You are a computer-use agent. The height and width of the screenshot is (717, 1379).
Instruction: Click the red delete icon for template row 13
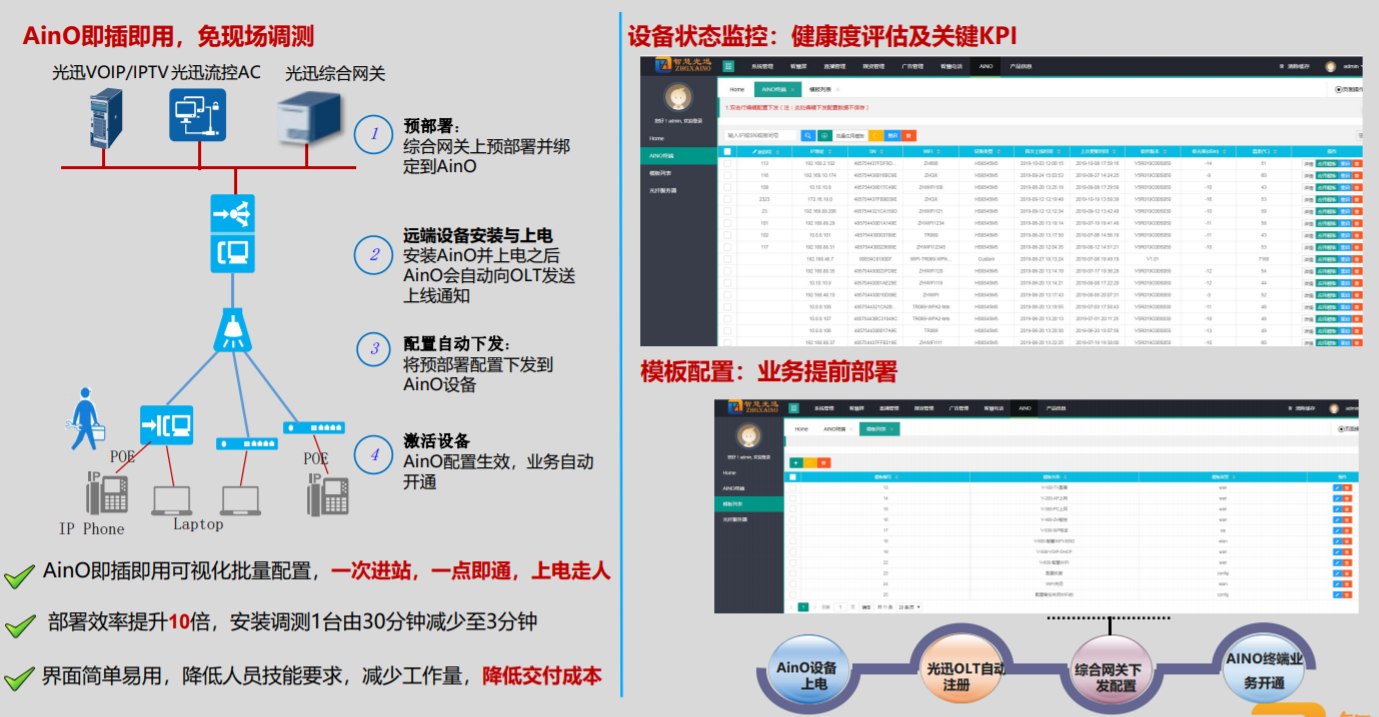pos(1347,487)
